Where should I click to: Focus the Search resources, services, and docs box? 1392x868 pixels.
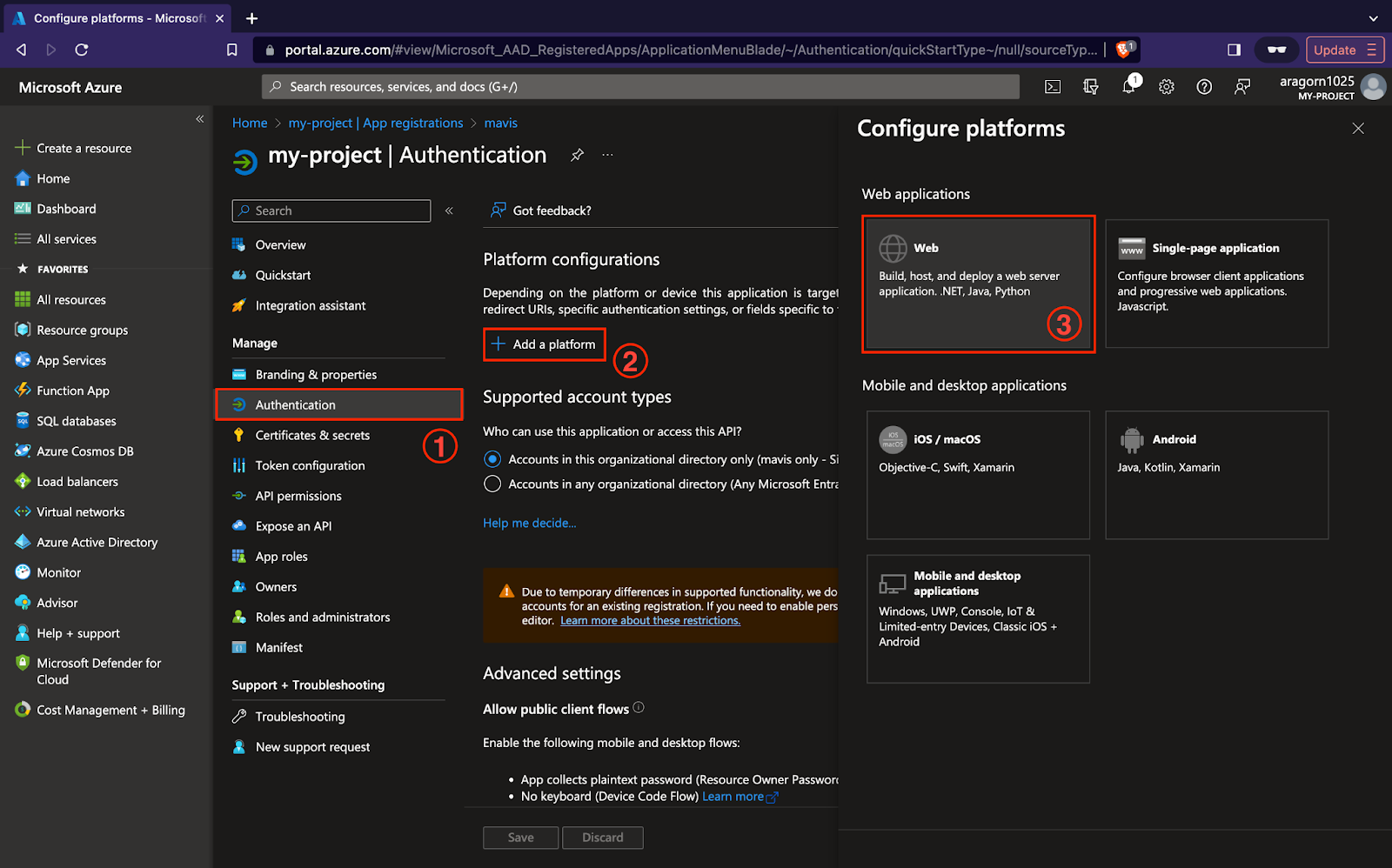640,87
